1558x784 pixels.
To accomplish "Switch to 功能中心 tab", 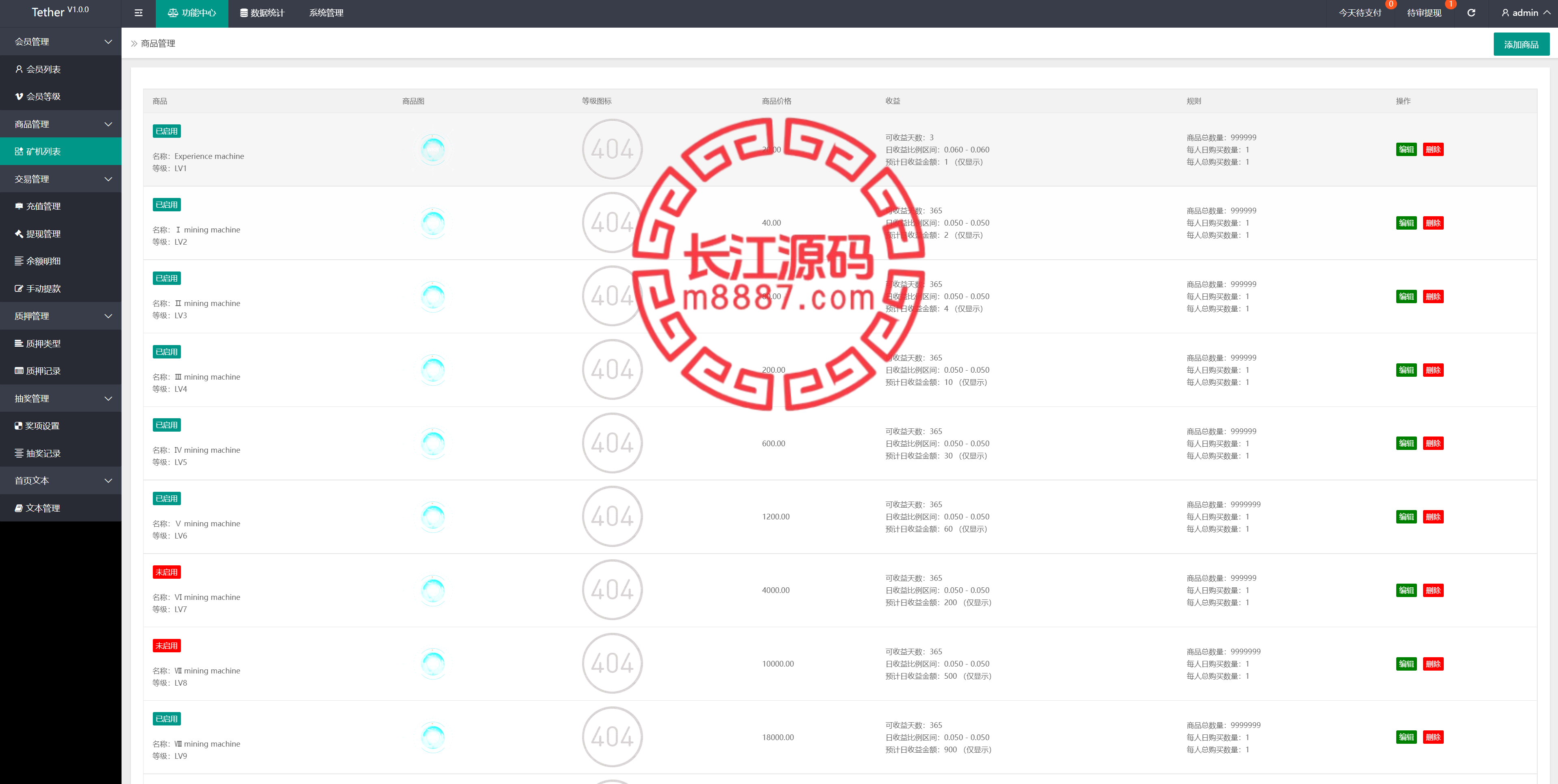I will click(192, 13).
